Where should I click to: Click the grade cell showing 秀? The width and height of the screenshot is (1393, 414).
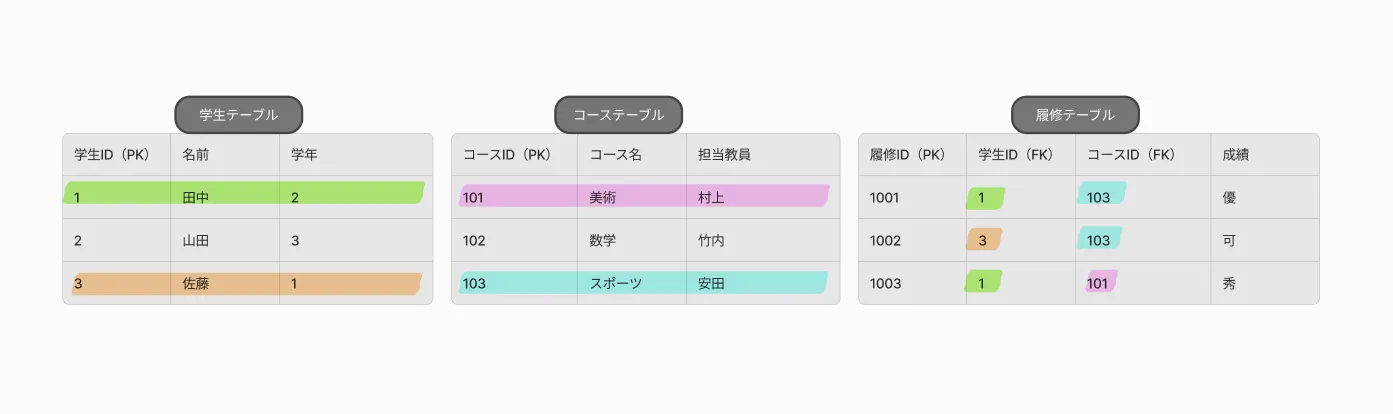coord(1265,283)
